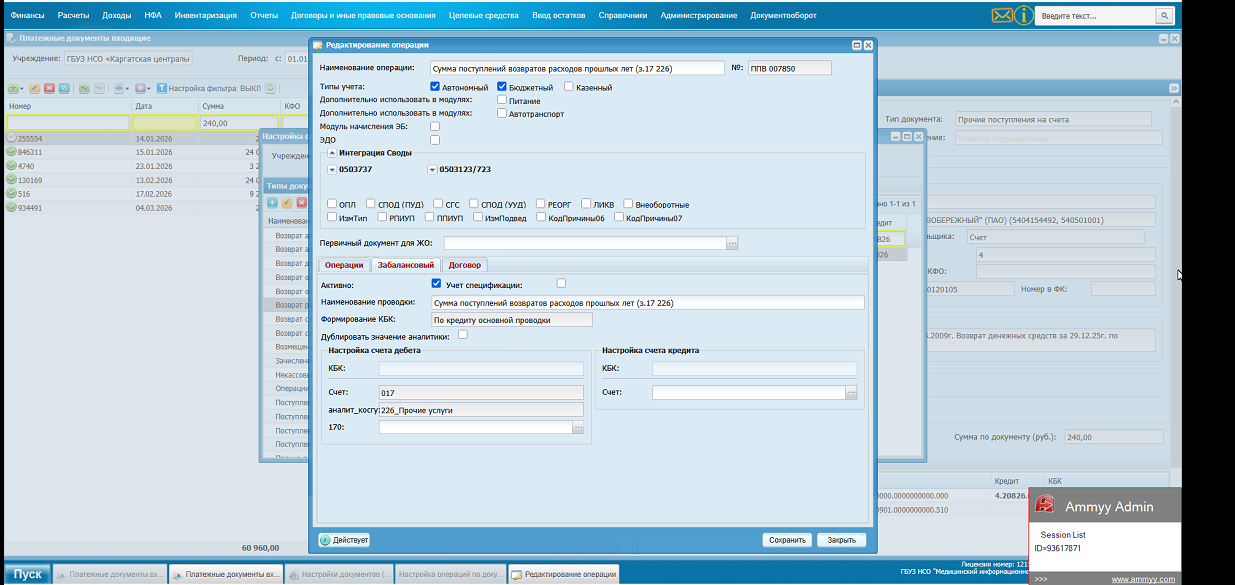Screen dimensions: 1235x585
Task: Enable the 'Питание' module checkbox
Action: 502,100
